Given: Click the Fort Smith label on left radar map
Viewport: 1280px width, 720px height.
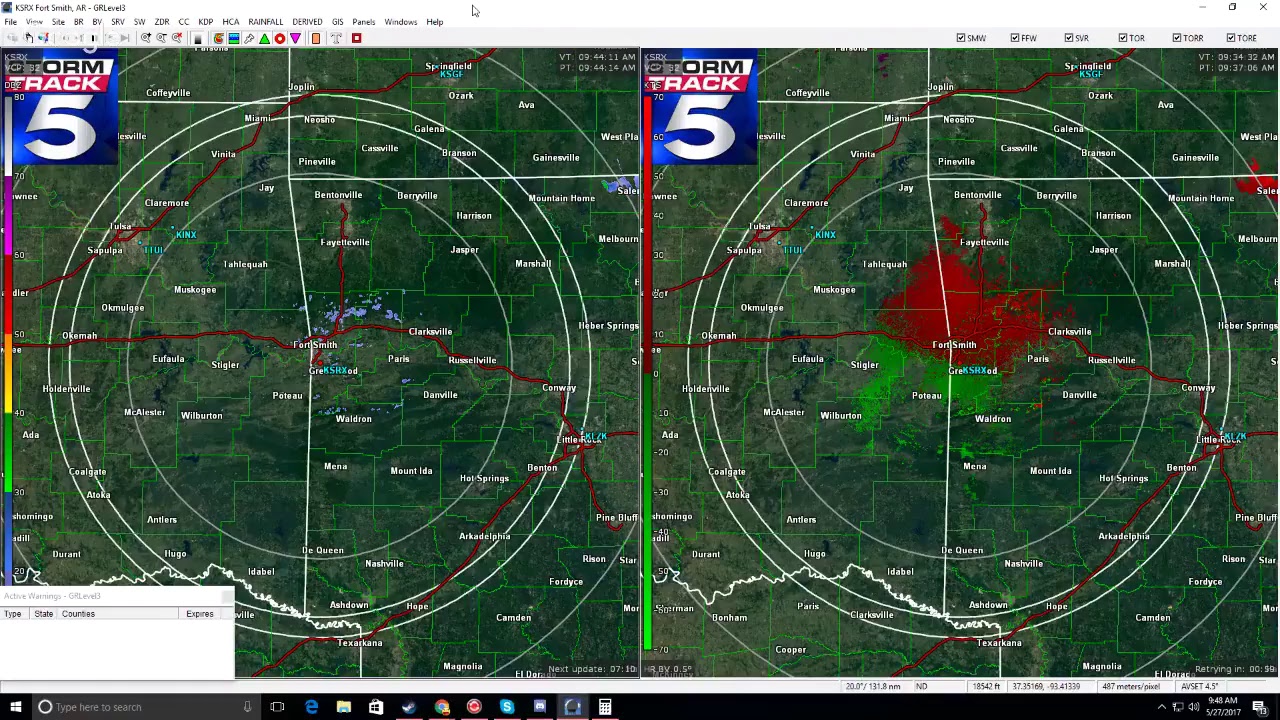Looking at the screenshot, I should [315, 345].
